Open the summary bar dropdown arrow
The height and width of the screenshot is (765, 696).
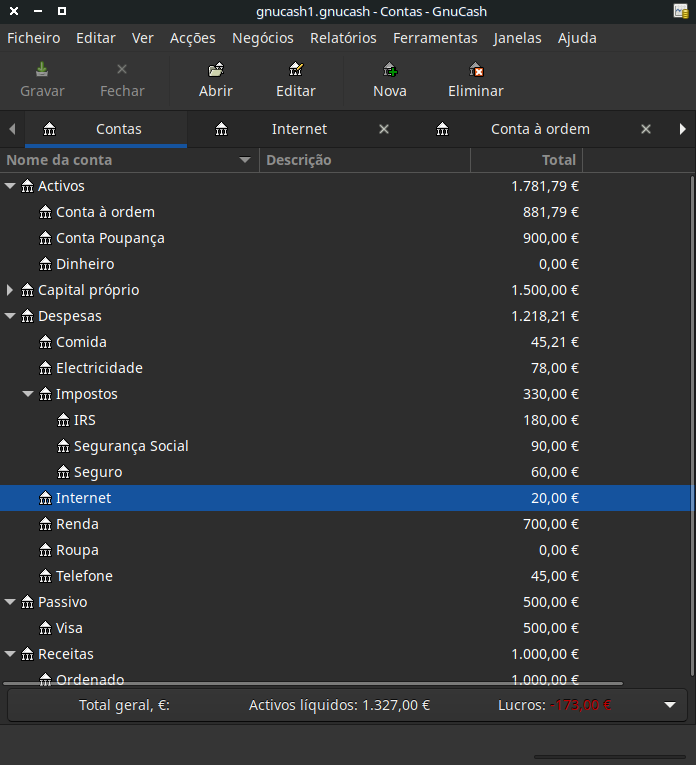670,705
